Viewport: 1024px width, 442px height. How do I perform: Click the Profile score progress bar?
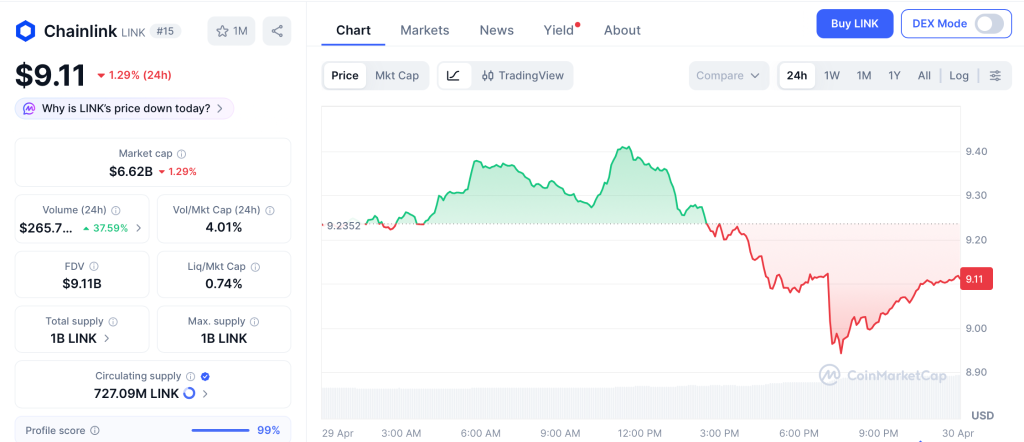(x=219, y=430)
